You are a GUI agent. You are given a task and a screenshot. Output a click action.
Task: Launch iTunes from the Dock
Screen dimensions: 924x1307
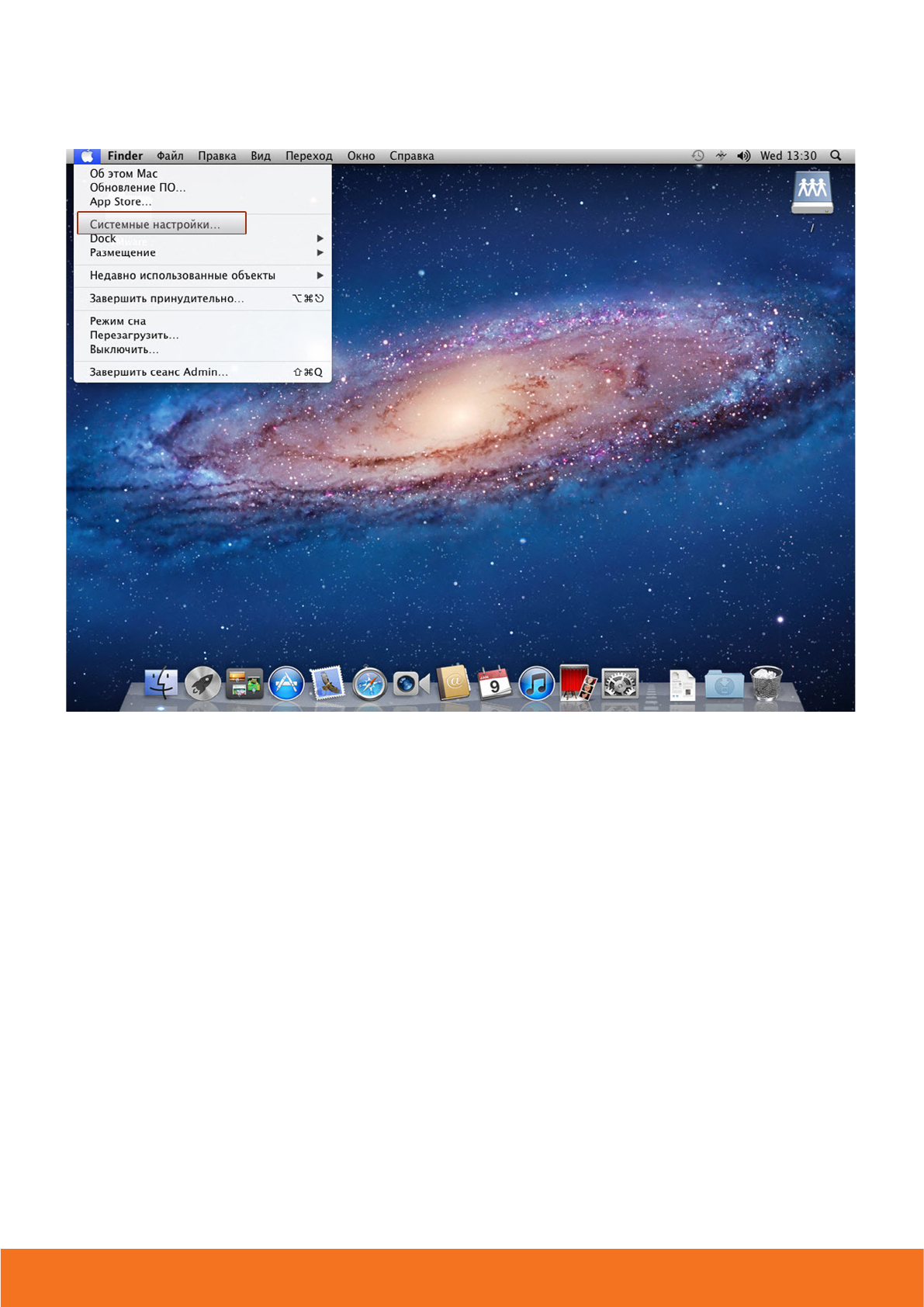[536, 685]
